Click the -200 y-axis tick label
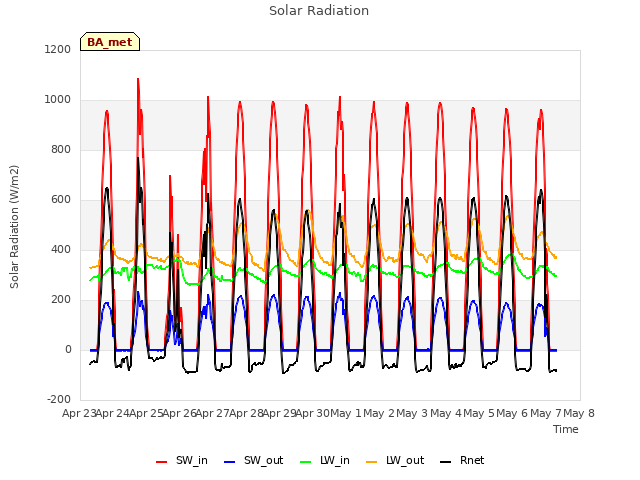 pos(59,399)
